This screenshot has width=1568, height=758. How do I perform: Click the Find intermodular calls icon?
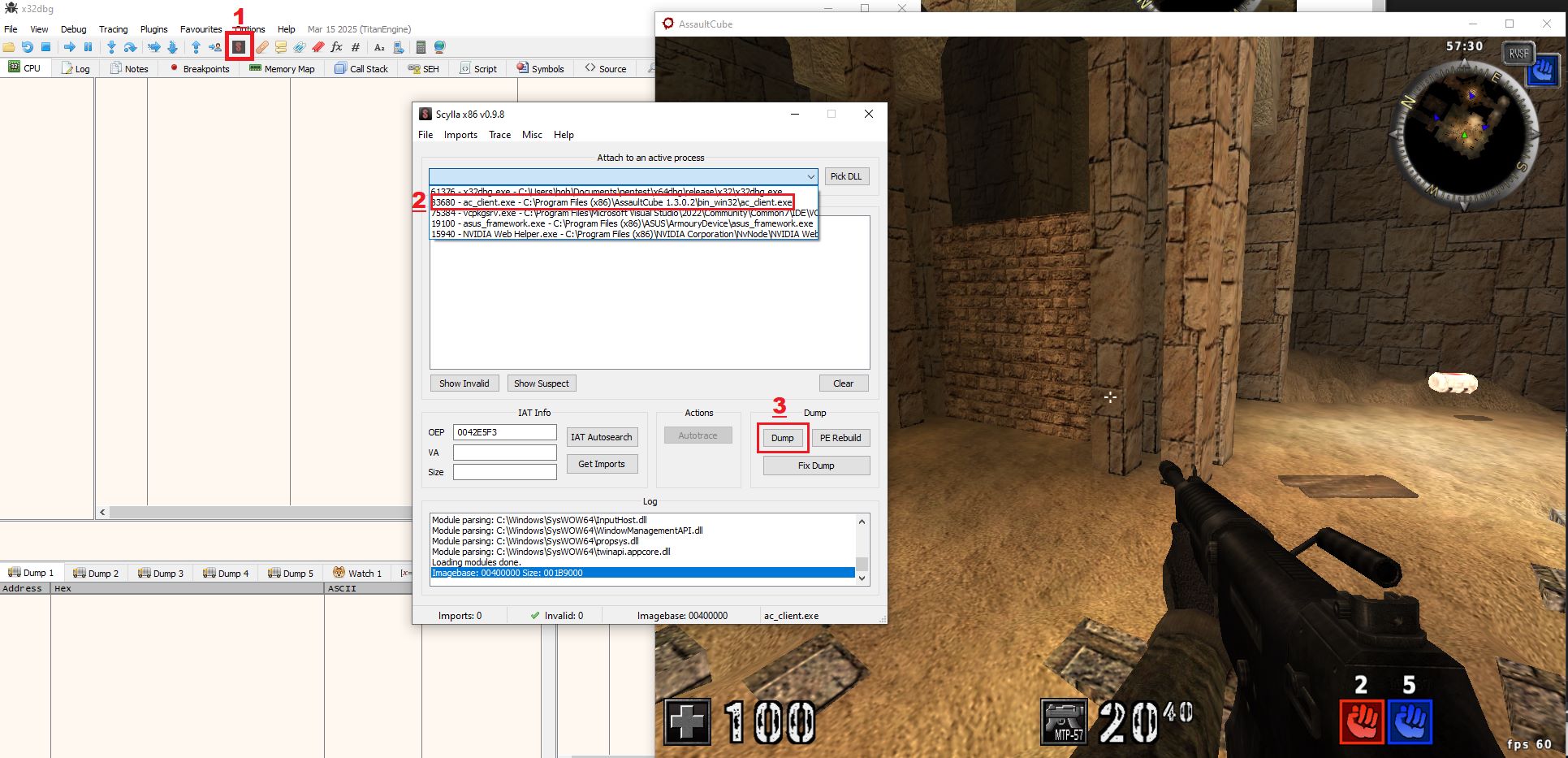tap(398, 47)
